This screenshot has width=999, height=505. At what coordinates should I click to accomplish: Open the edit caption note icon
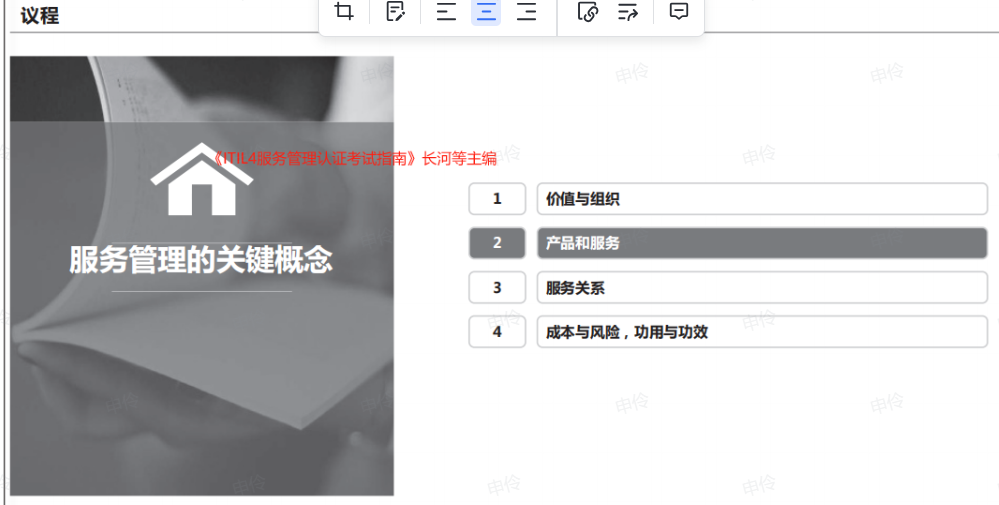tap(396, 11)
